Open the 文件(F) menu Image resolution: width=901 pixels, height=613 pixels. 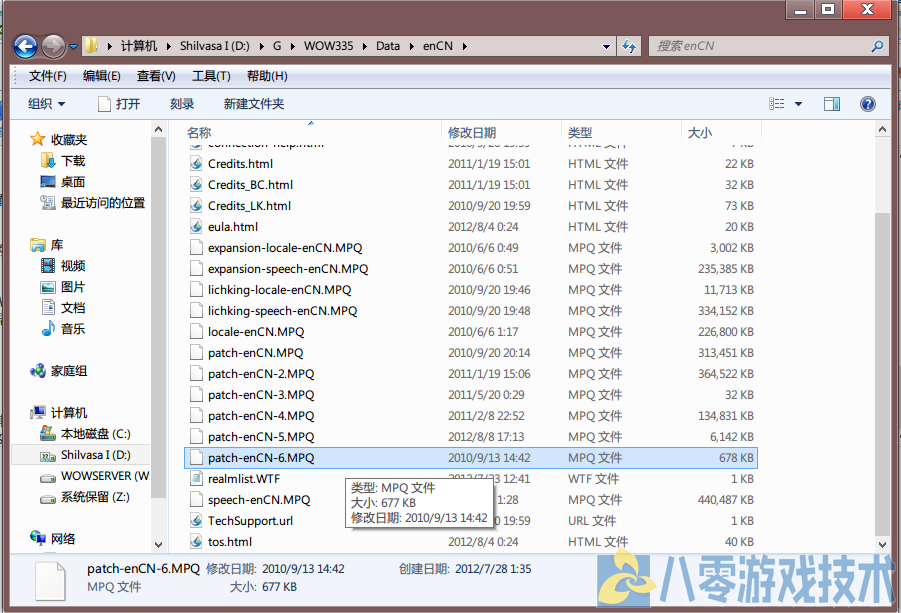[47, 76]
